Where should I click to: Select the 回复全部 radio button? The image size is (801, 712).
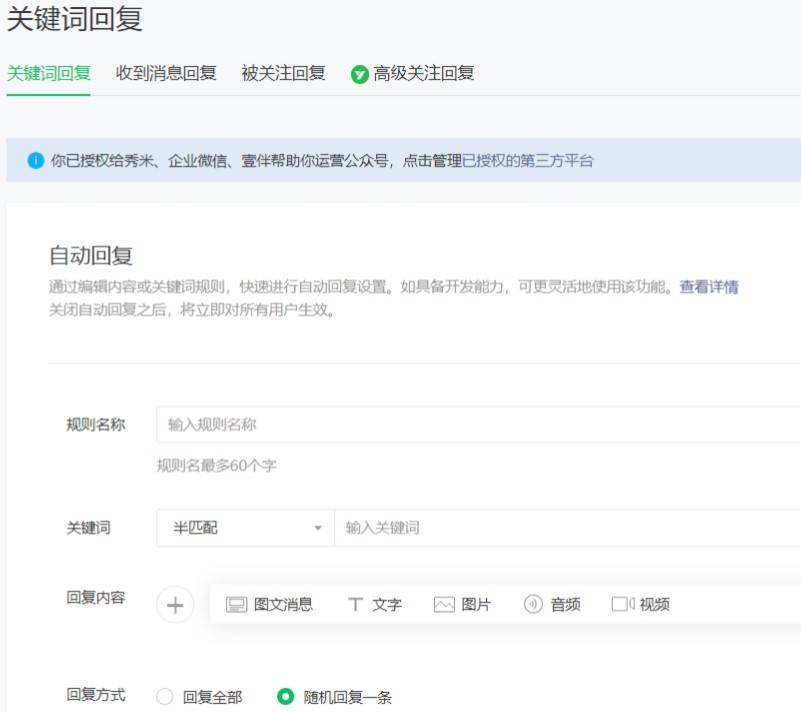point(164,697)
